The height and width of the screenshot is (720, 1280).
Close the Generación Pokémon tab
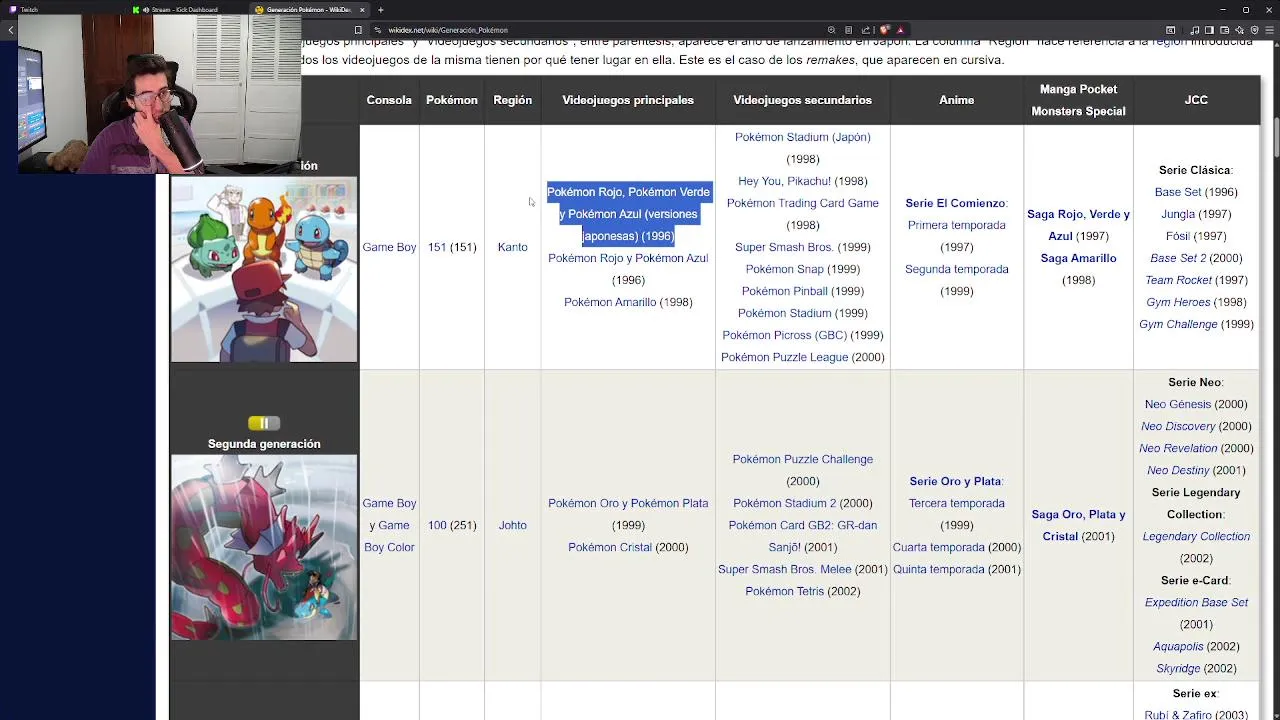(x=362, y=10)
